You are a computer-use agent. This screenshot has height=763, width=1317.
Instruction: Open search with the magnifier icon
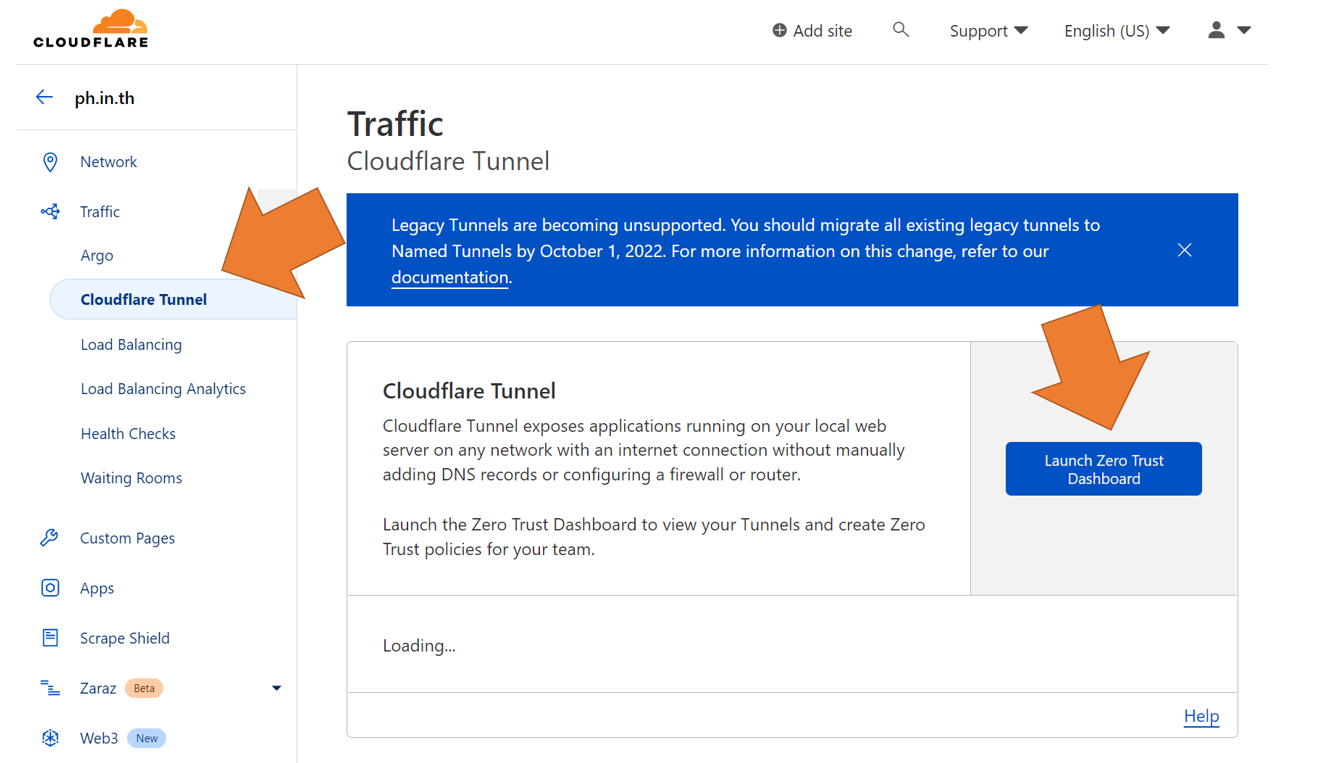point(900,30)
